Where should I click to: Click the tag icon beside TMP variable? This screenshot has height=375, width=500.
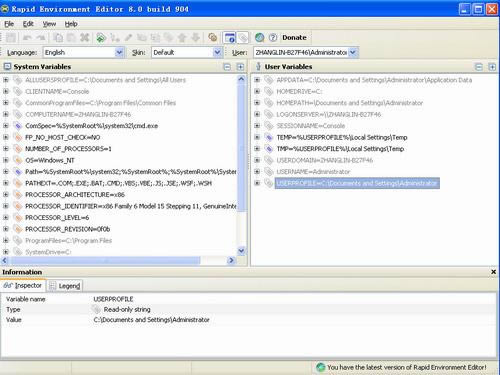(x=269, y=149)
